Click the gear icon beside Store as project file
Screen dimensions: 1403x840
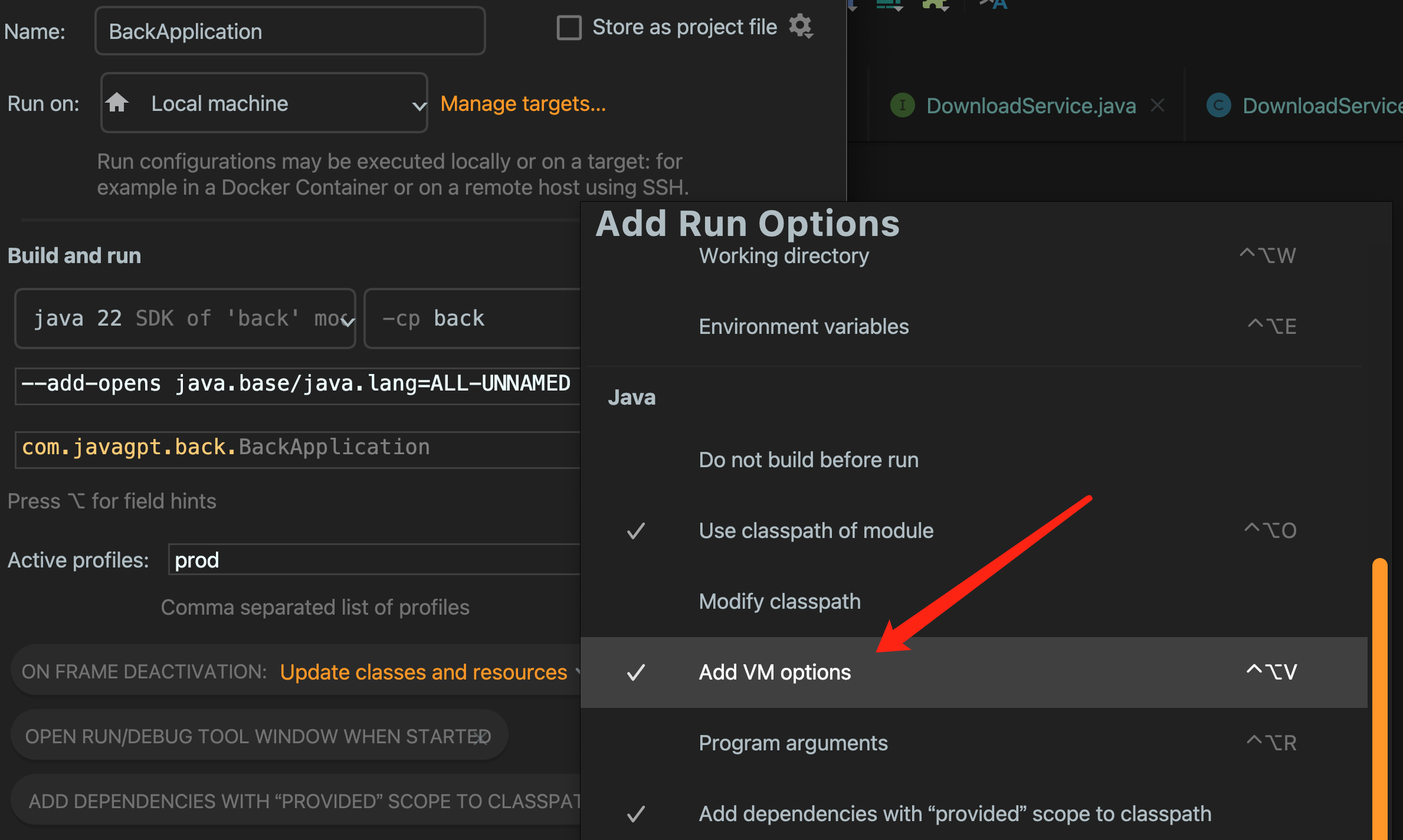801,27
